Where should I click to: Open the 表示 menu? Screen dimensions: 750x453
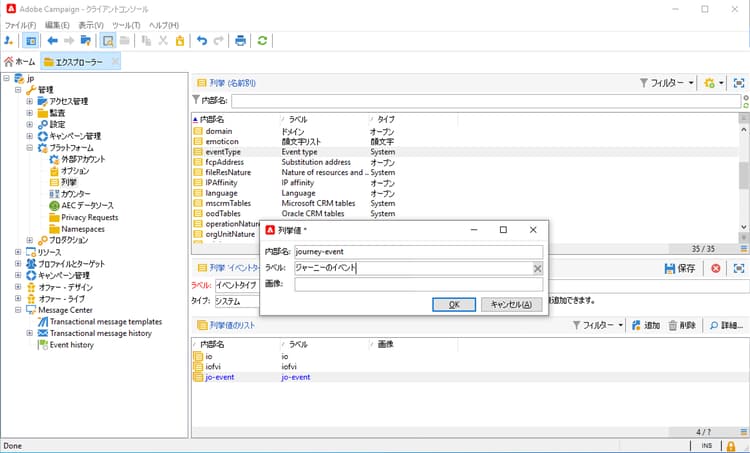91,25
